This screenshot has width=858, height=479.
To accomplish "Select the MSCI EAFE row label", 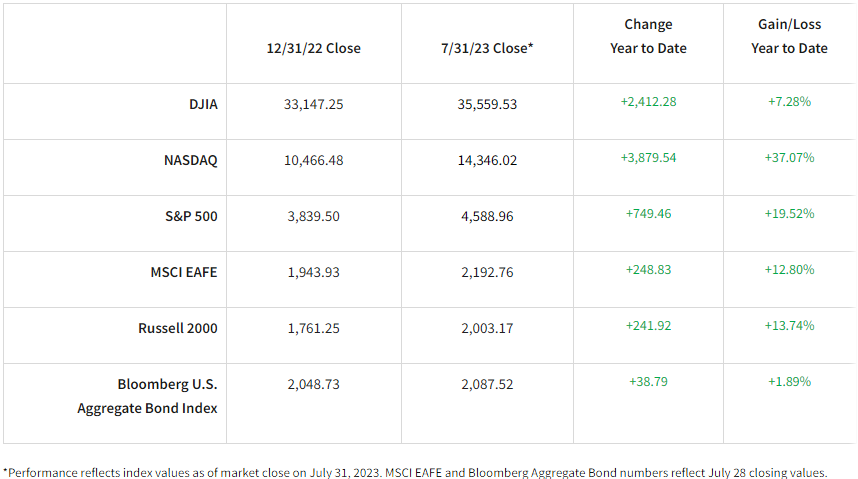I will tap(182, 272).
